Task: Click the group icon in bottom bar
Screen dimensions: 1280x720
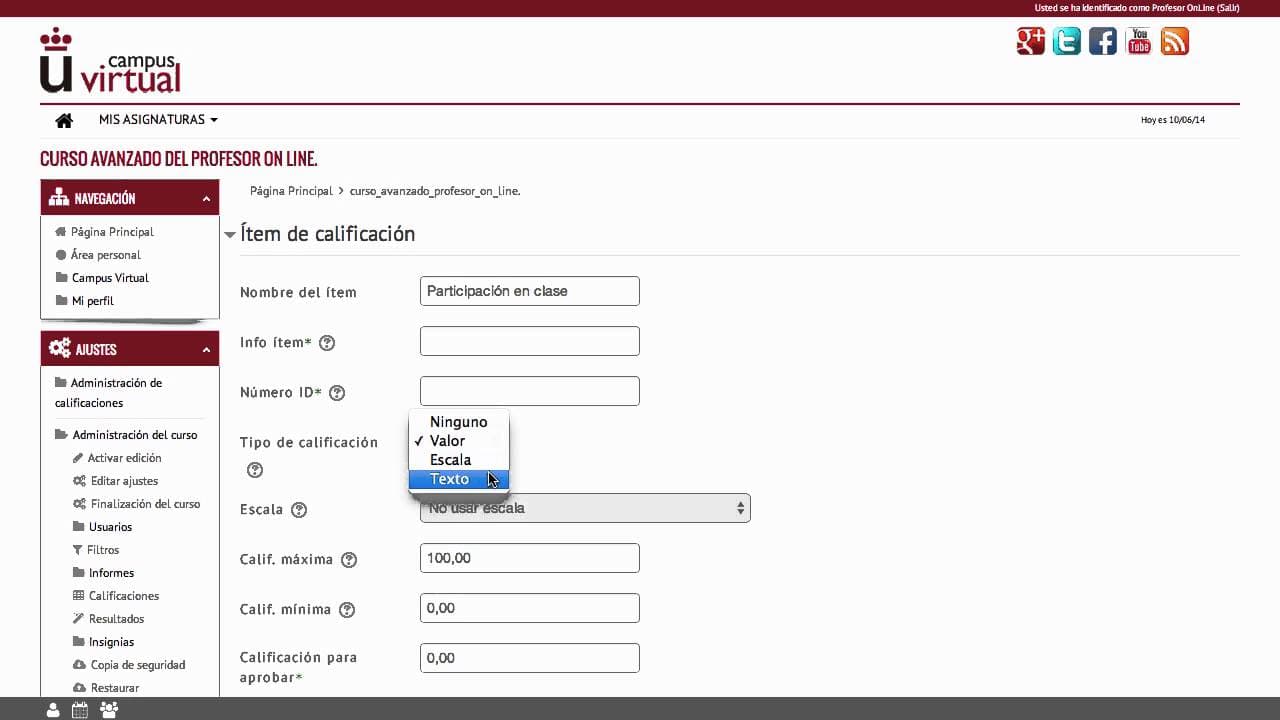Action: (109, 710)
